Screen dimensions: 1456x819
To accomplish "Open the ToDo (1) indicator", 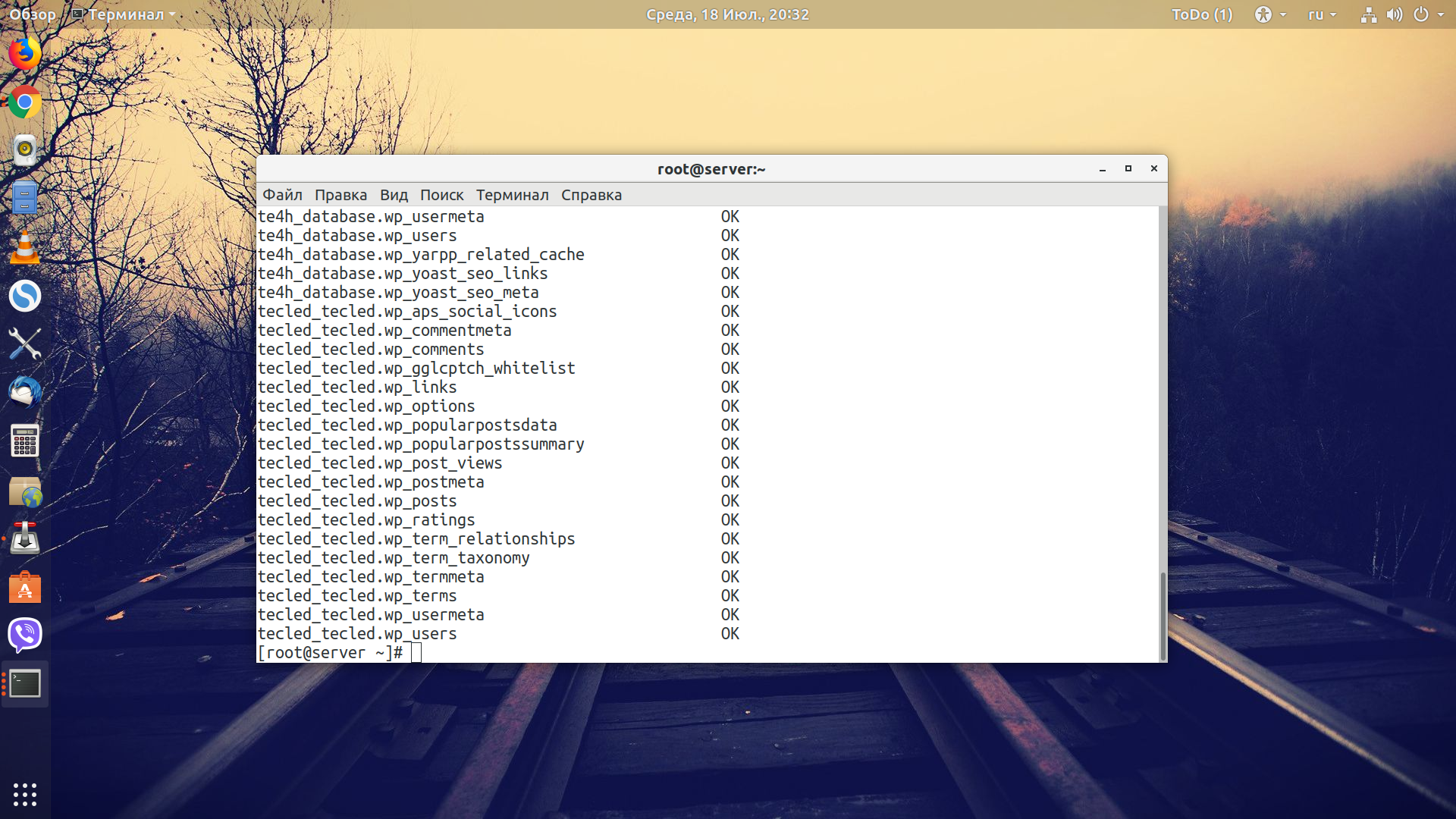I will pyautogui.click(x=1202, y=14).
